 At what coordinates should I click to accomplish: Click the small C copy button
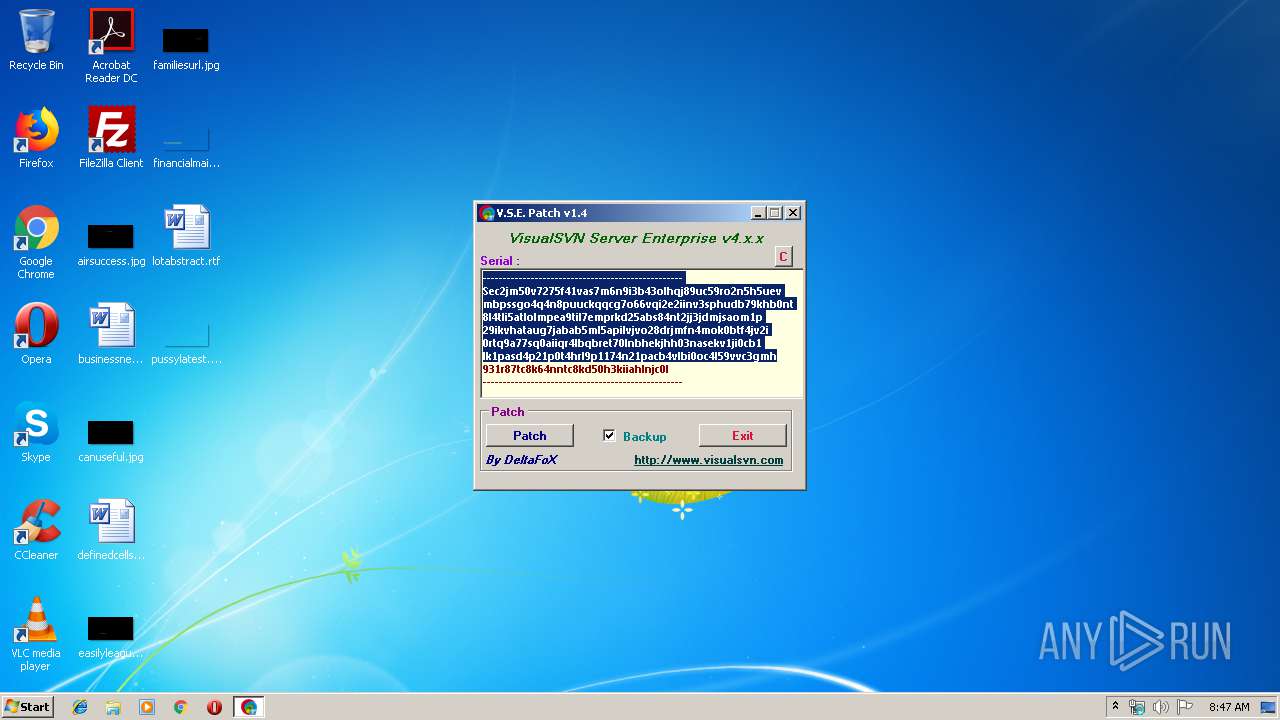[x=783, y=257]
